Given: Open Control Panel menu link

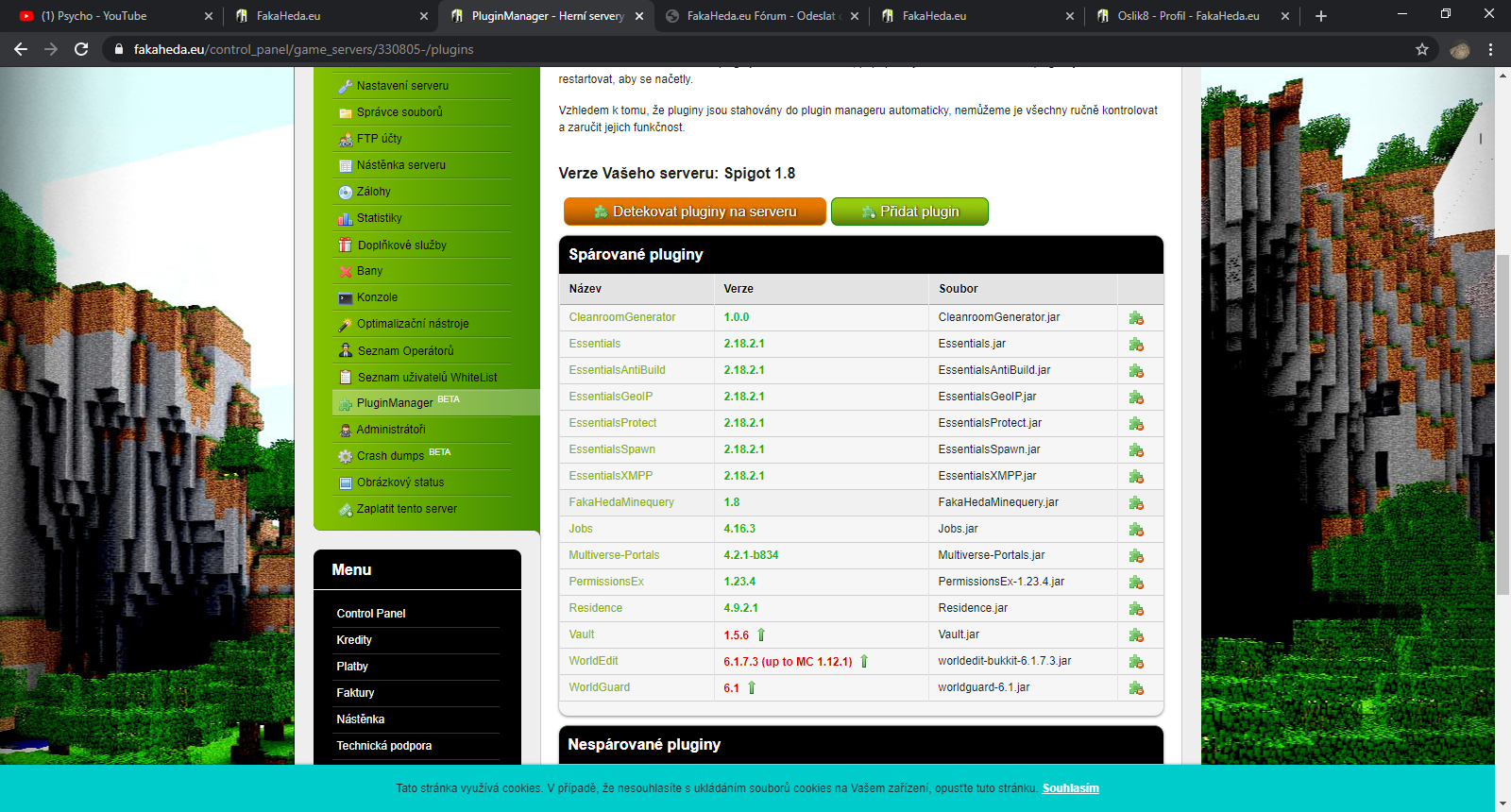Looking at the screenshot, I should tap(371, 614).
